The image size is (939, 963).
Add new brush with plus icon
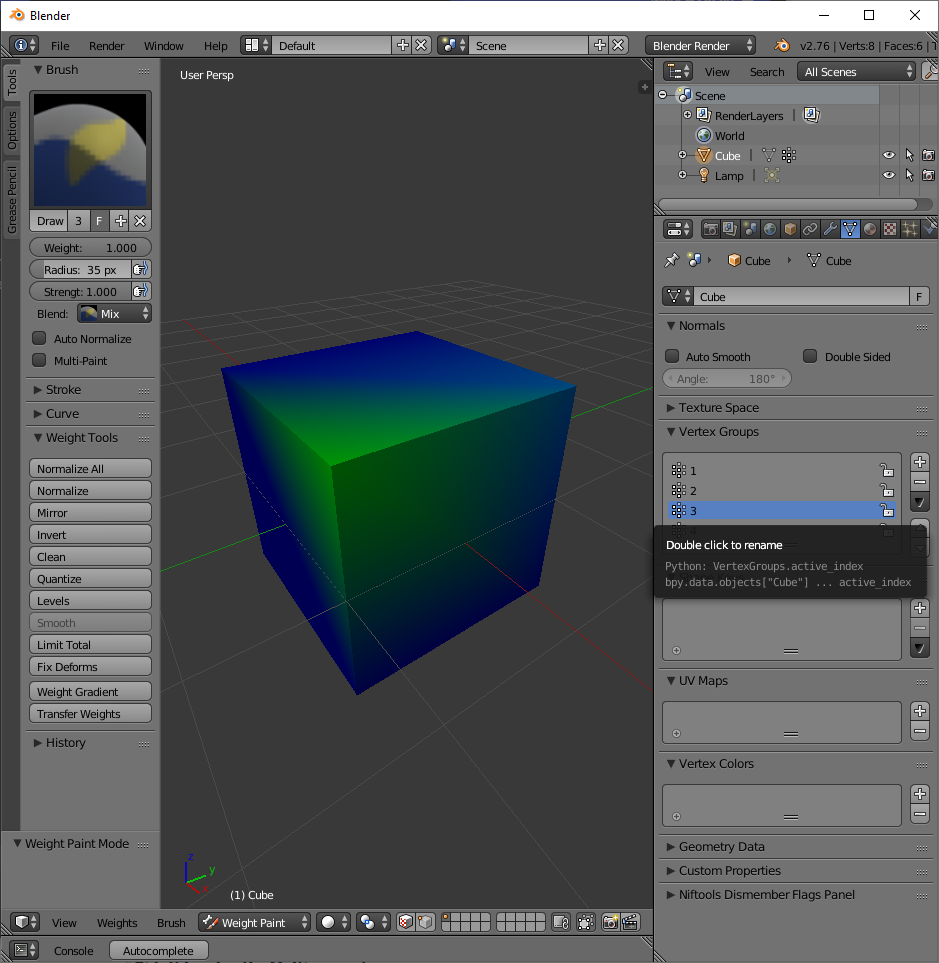(121, 221)
